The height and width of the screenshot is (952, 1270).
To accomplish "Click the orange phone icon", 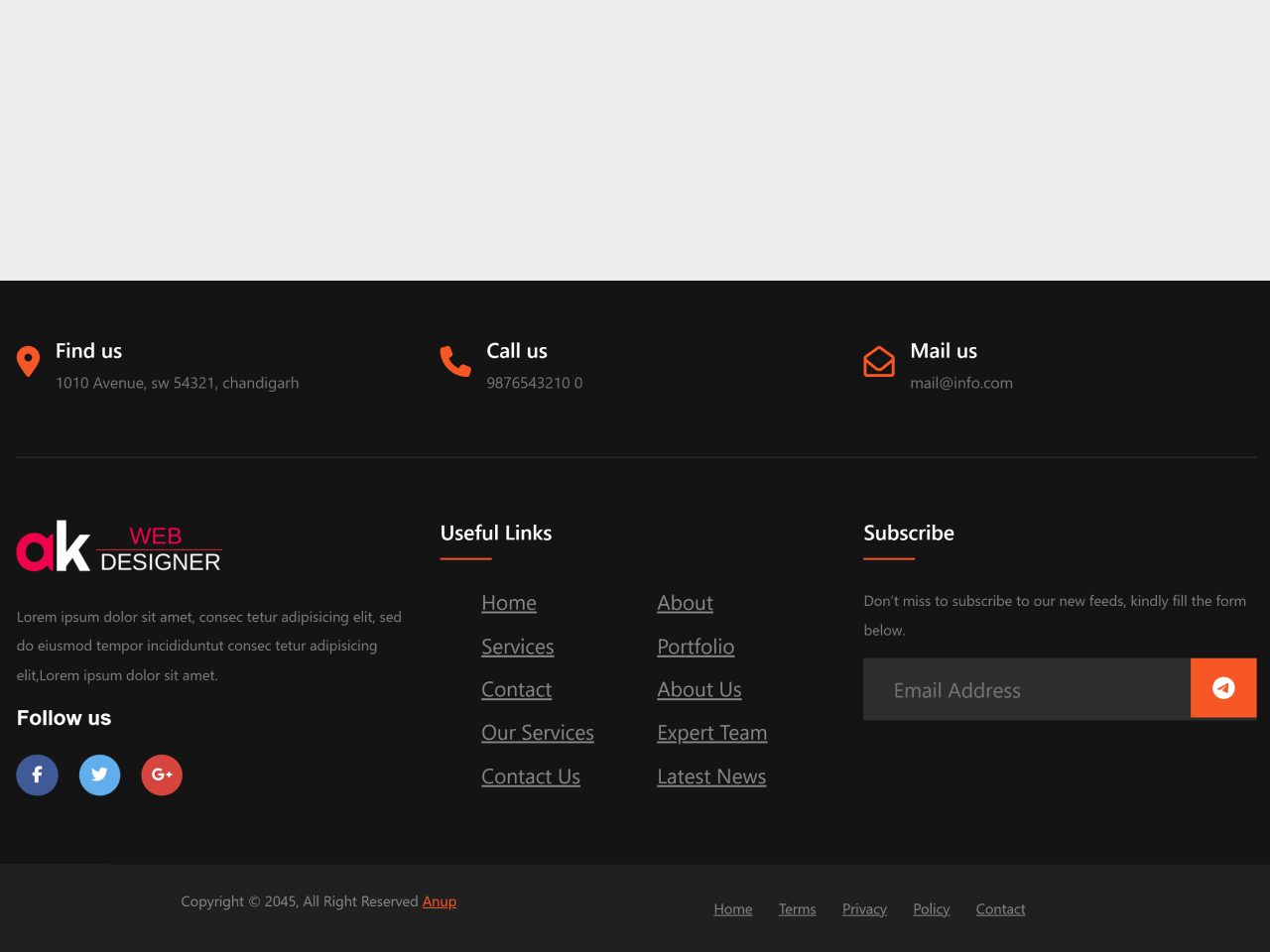I will coord(455,361).
